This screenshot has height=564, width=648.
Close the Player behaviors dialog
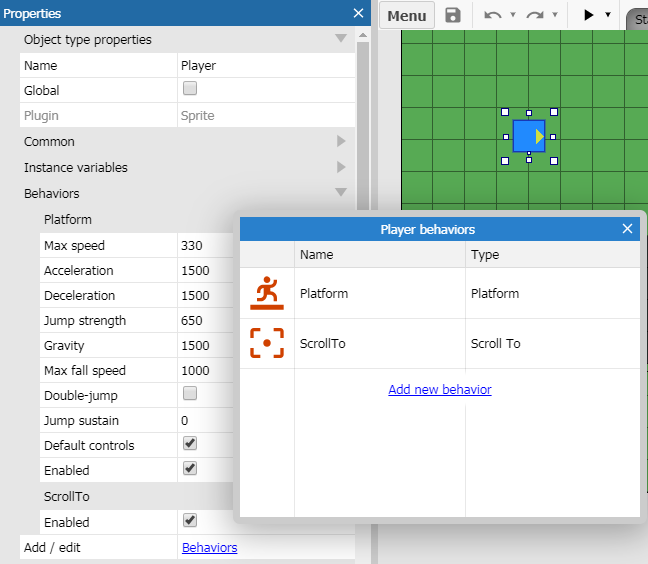[627, 229]
